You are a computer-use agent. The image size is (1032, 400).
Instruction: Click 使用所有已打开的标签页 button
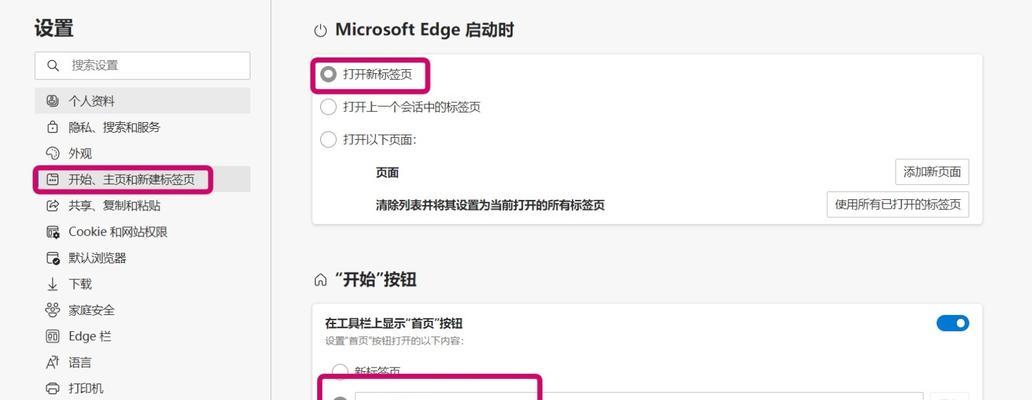pos(898,205)
